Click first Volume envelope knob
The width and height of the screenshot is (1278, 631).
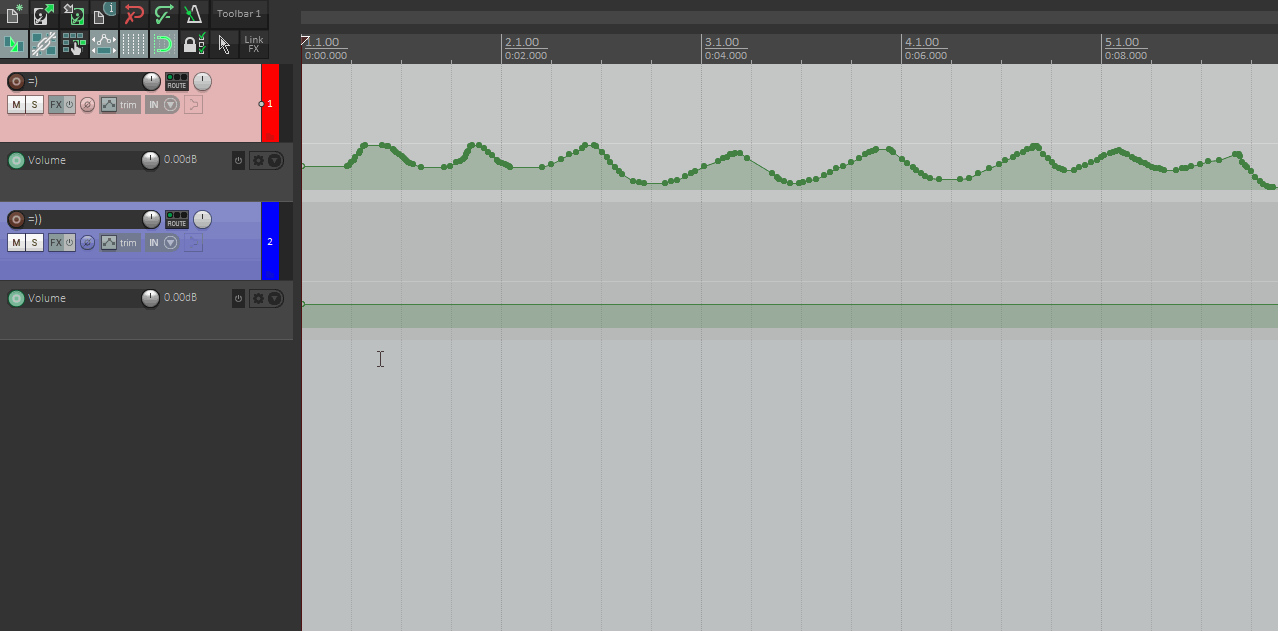click(150, 160)
